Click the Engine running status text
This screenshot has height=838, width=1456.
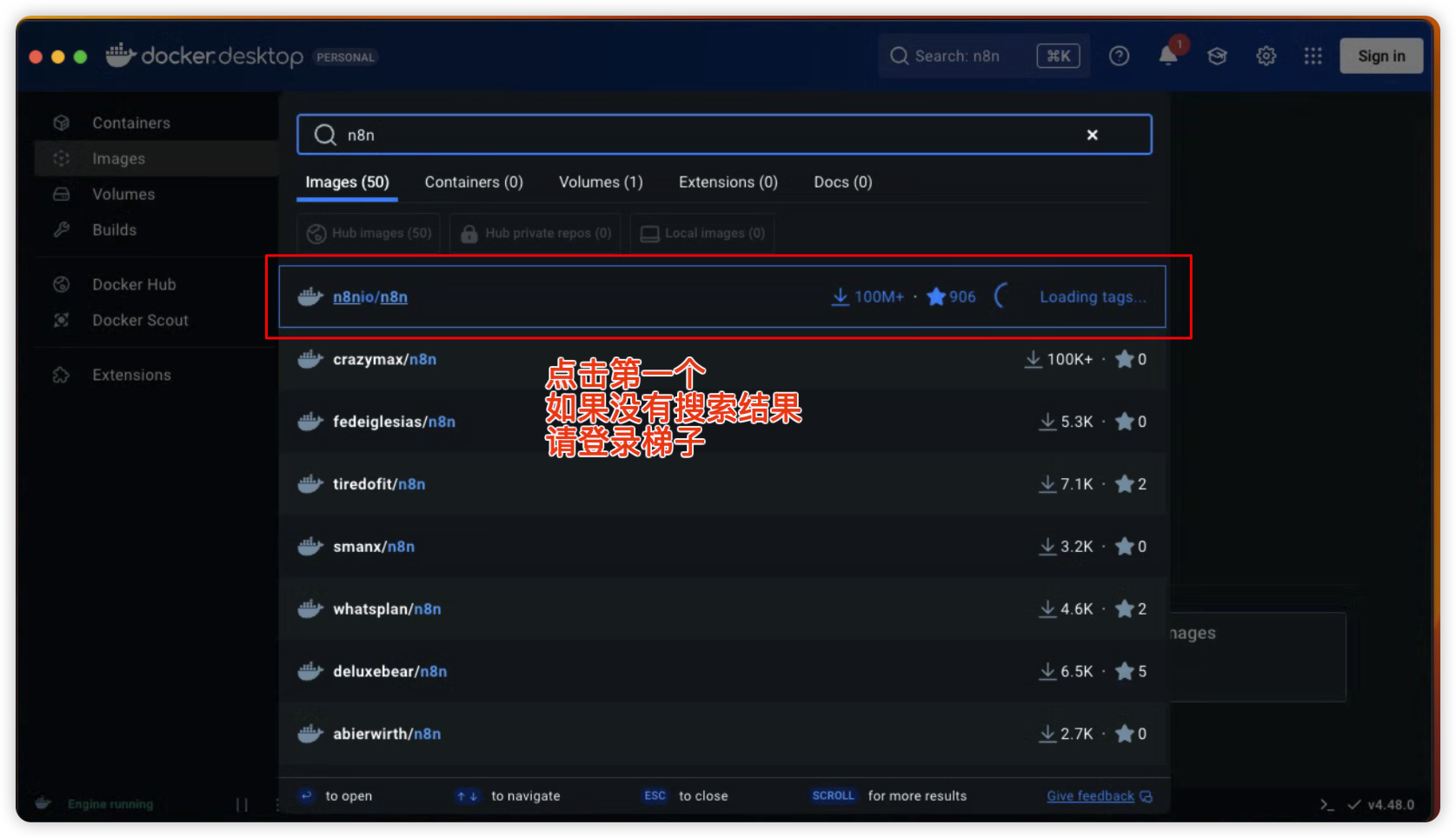(x=110, y=804)
